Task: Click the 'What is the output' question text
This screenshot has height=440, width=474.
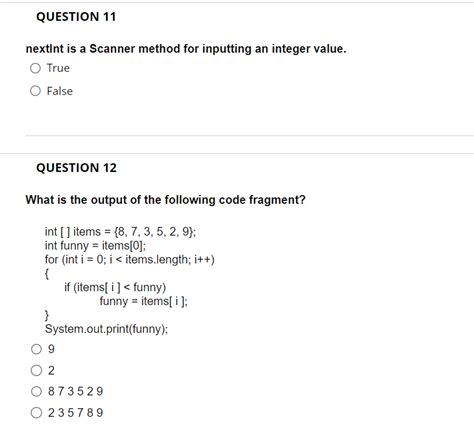Action: click(x=165, y=200)
